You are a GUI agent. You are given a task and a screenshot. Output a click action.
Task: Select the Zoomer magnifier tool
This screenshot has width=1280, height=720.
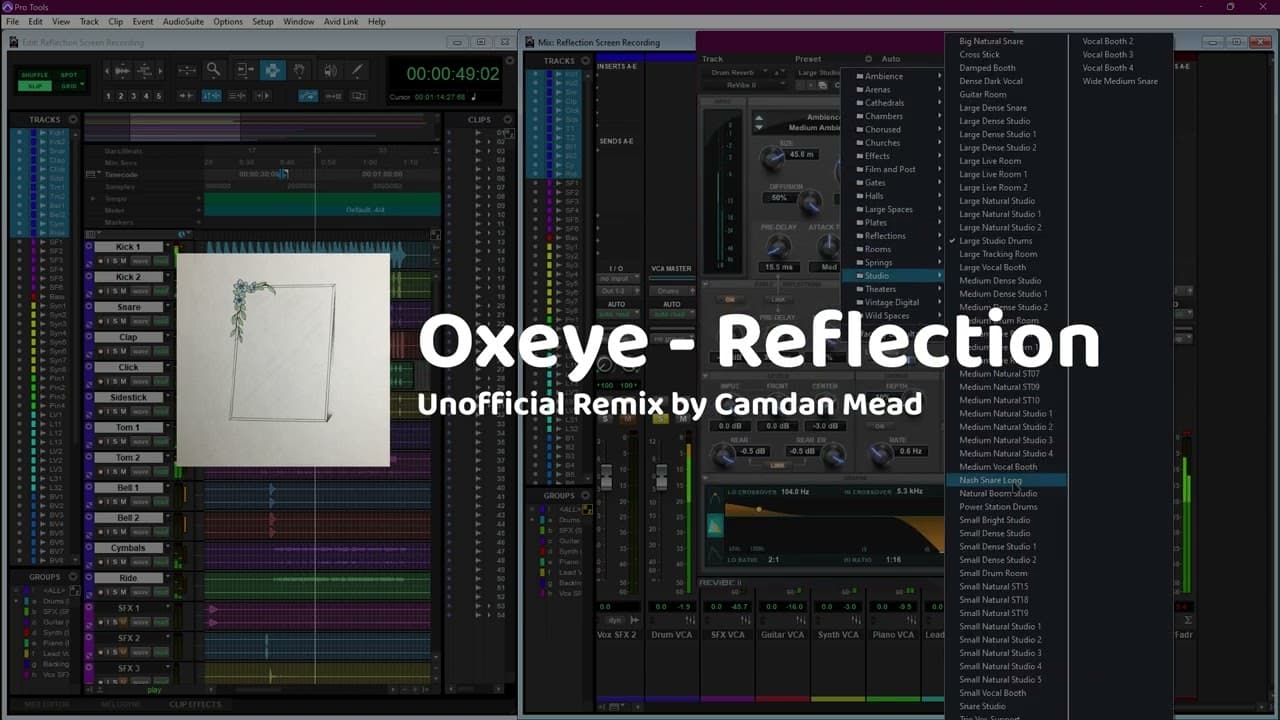pos(213,70)
